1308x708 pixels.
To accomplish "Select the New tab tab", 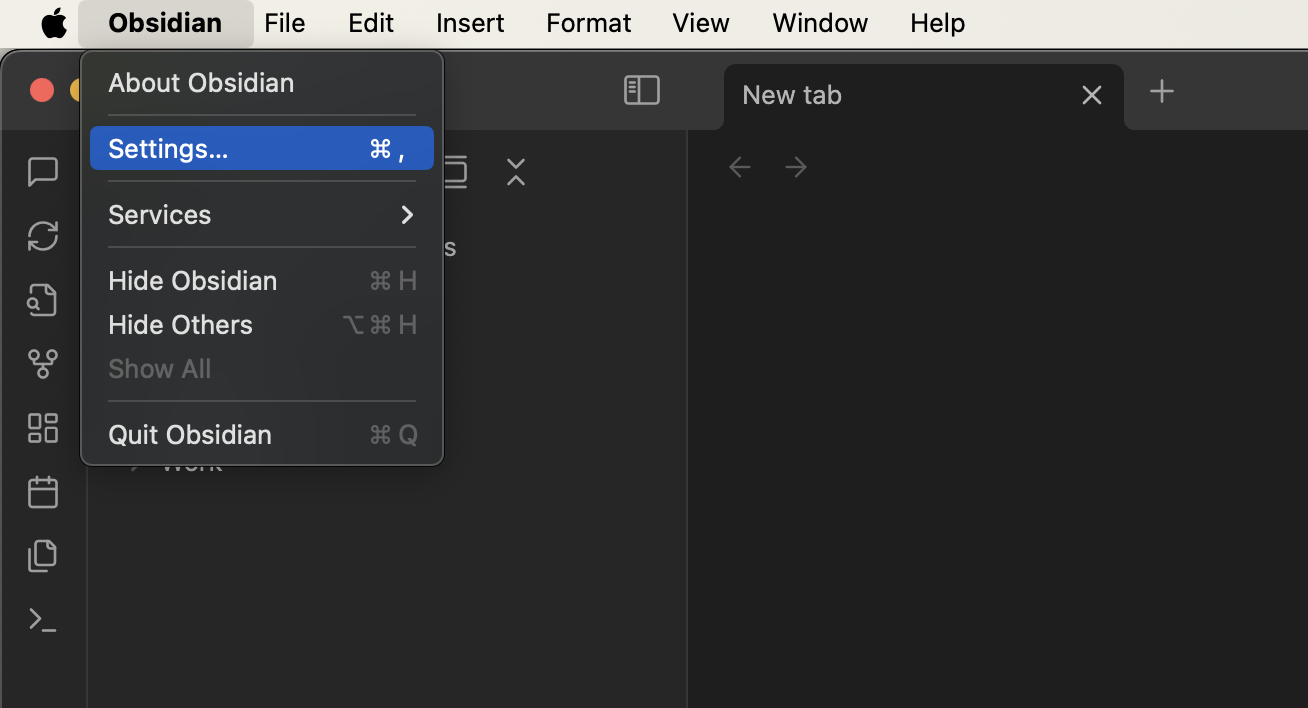I will tap(924, 96).
